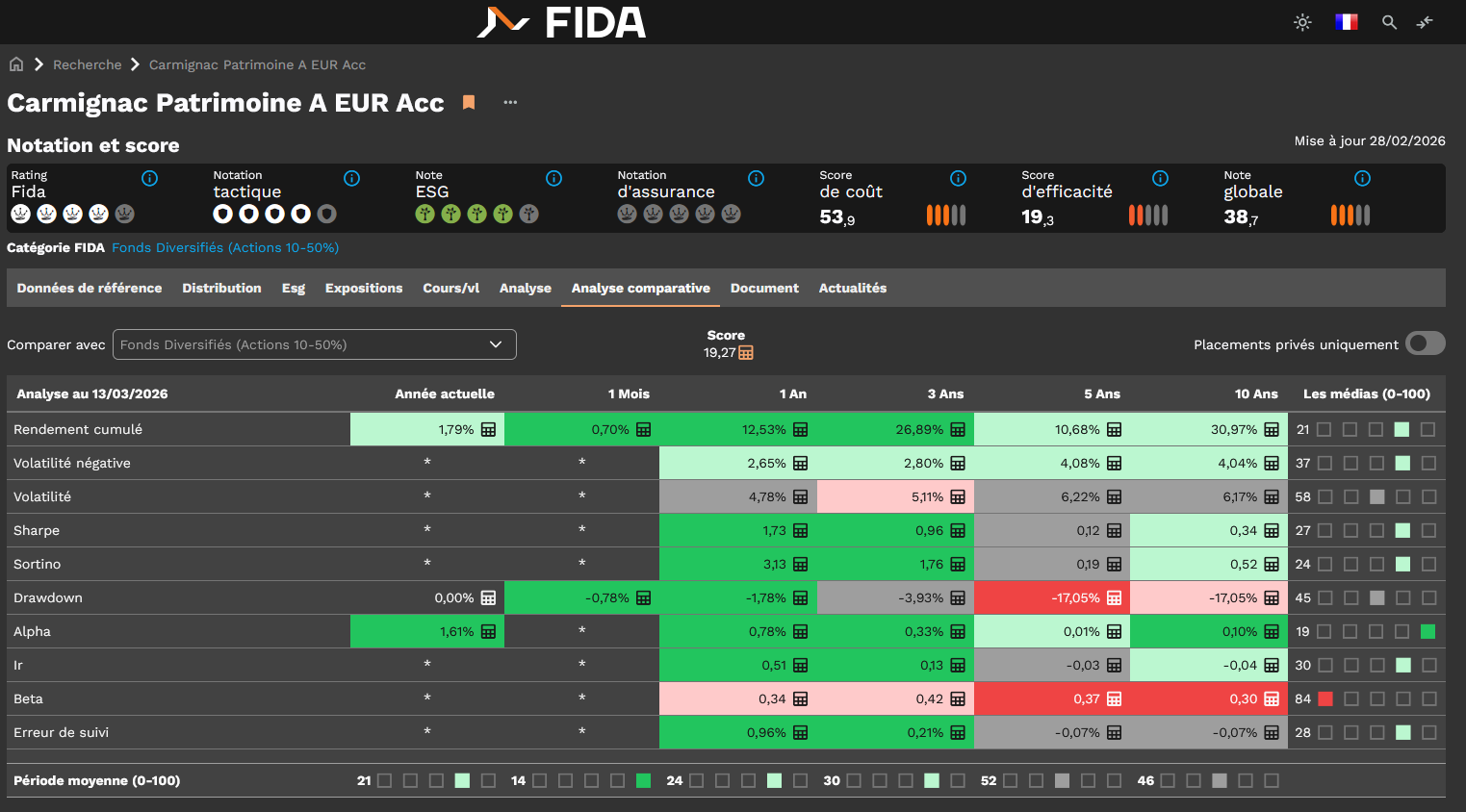Click the Score de coût orange bar gauge

tap(945, 216)
